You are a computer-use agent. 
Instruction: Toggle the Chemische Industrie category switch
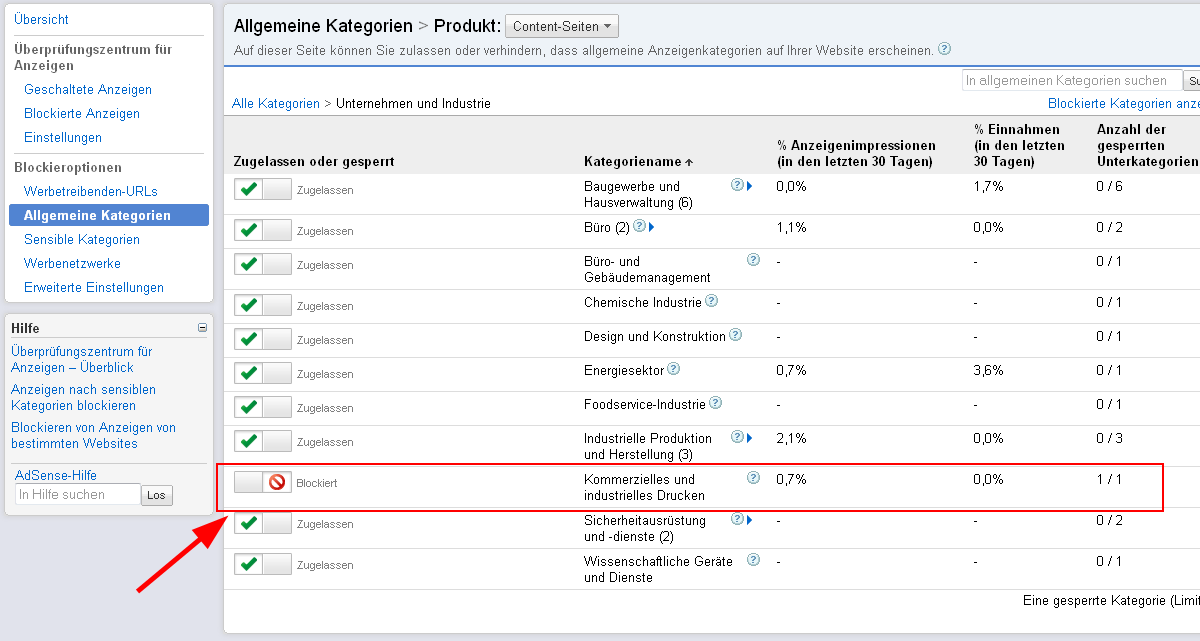263,305
